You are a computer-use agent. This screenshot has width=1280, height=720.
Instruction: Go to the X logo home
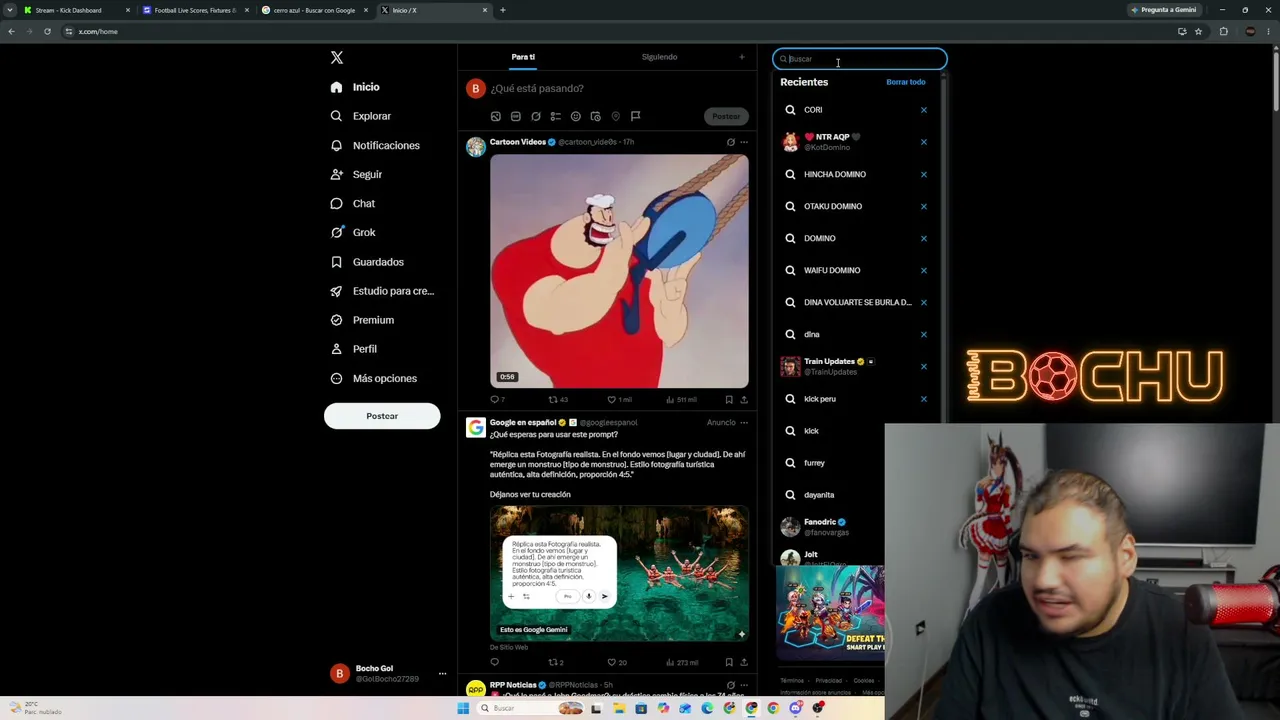[x=337, y=58]
